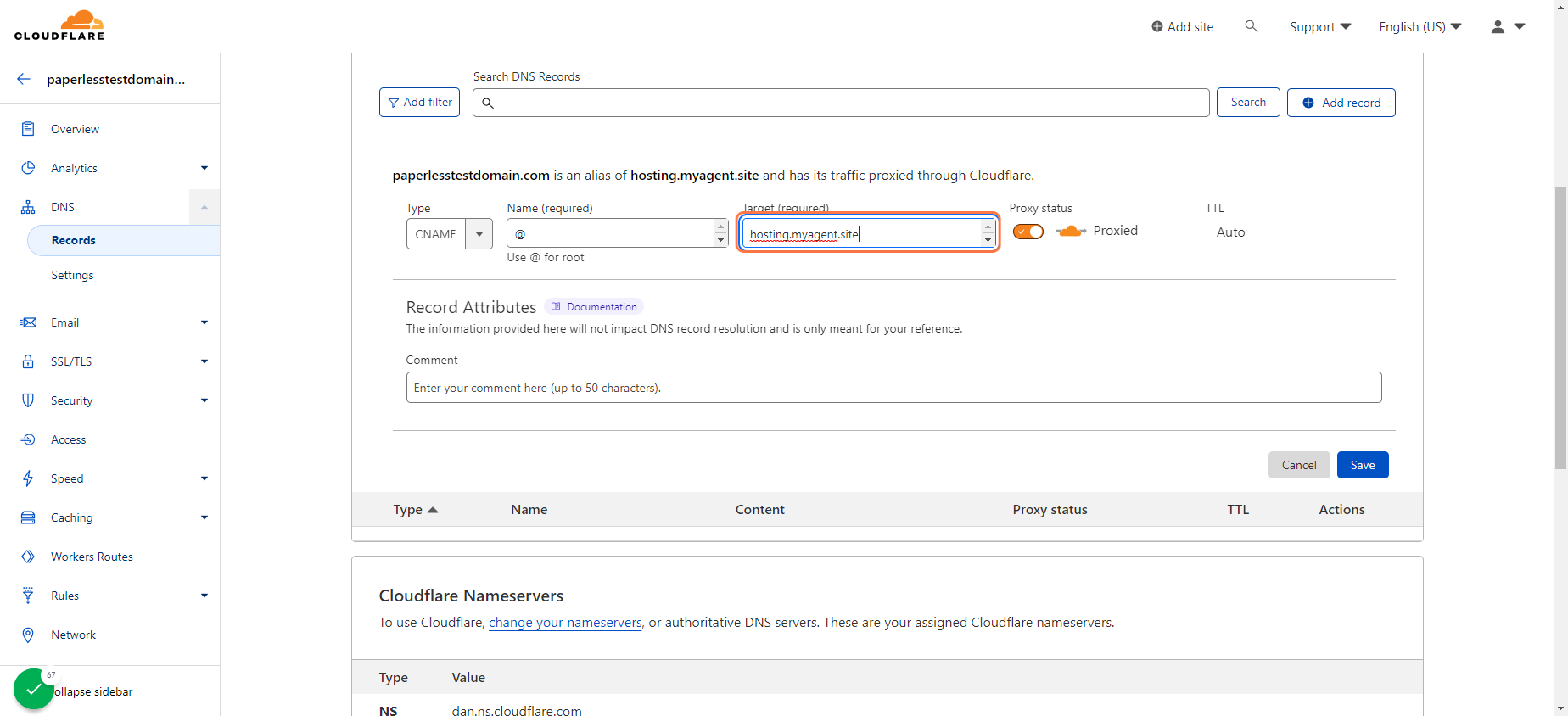
Task: Click the Rules sidebar icon
Action: [28, 596]
